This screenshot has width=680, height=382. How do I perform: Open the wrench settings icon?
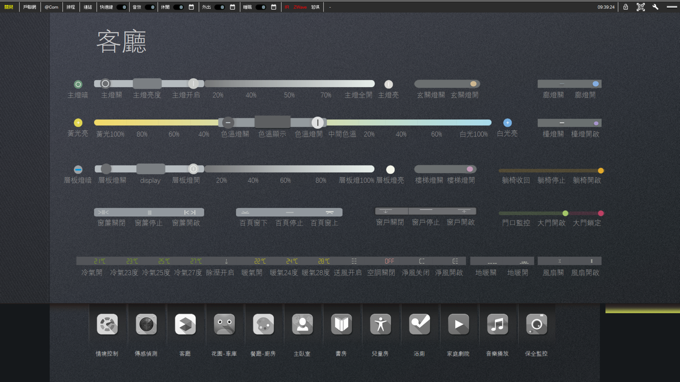click(655, 7)
